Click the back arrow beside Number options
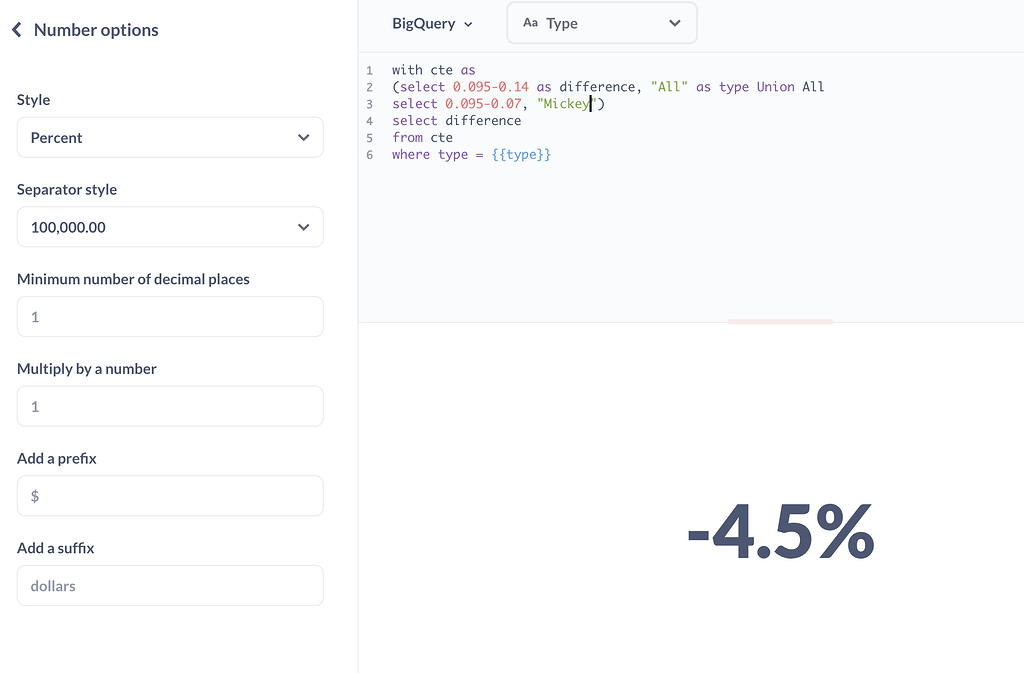Image resolution: width=1024 pixels, height=673 pixels. 16,30
